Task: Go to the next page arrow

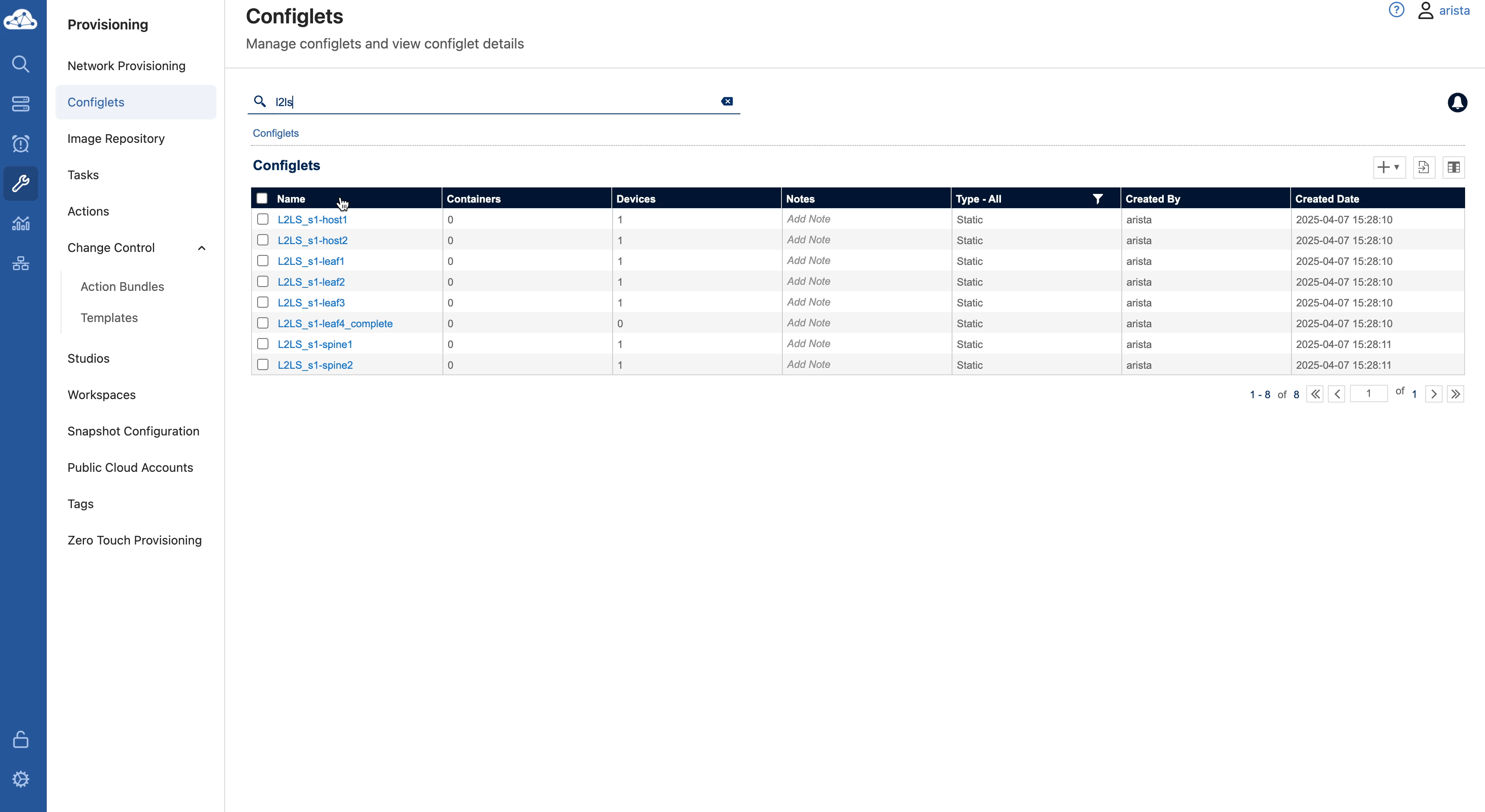Action: pos(1433,394)
